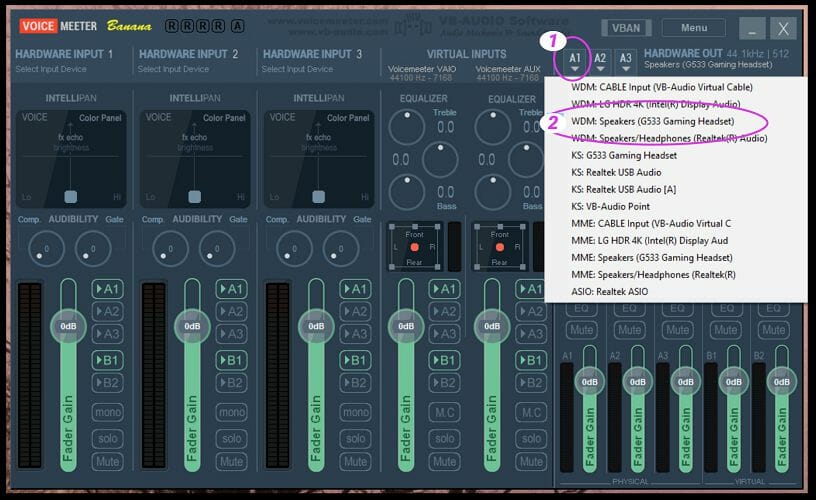The width and height of the screenshot is (816, 500).
Task: Click B2 bus fader 0dB knob
Action: tap(782, 382)
